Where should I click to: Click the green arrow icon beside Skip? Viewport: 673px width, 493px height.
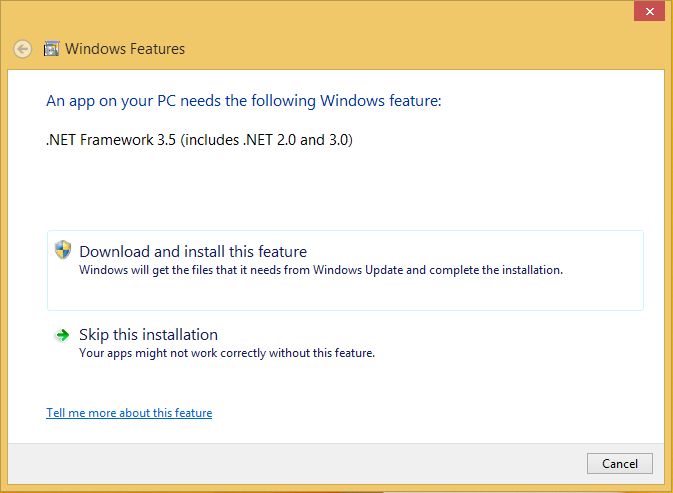coord(63,335)
